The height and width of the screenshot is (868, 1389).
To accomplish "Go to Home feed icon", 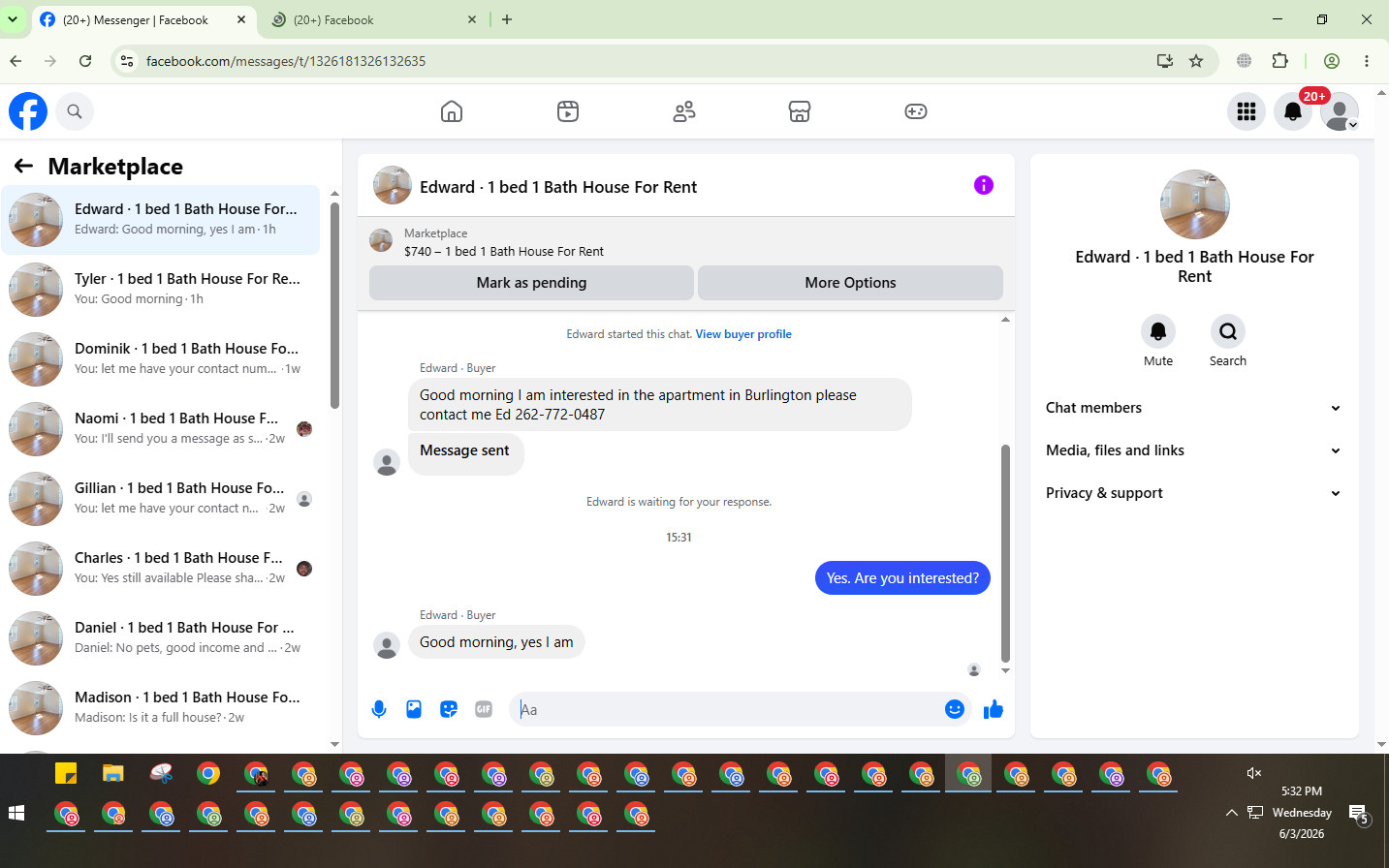I will click(452, 111).
